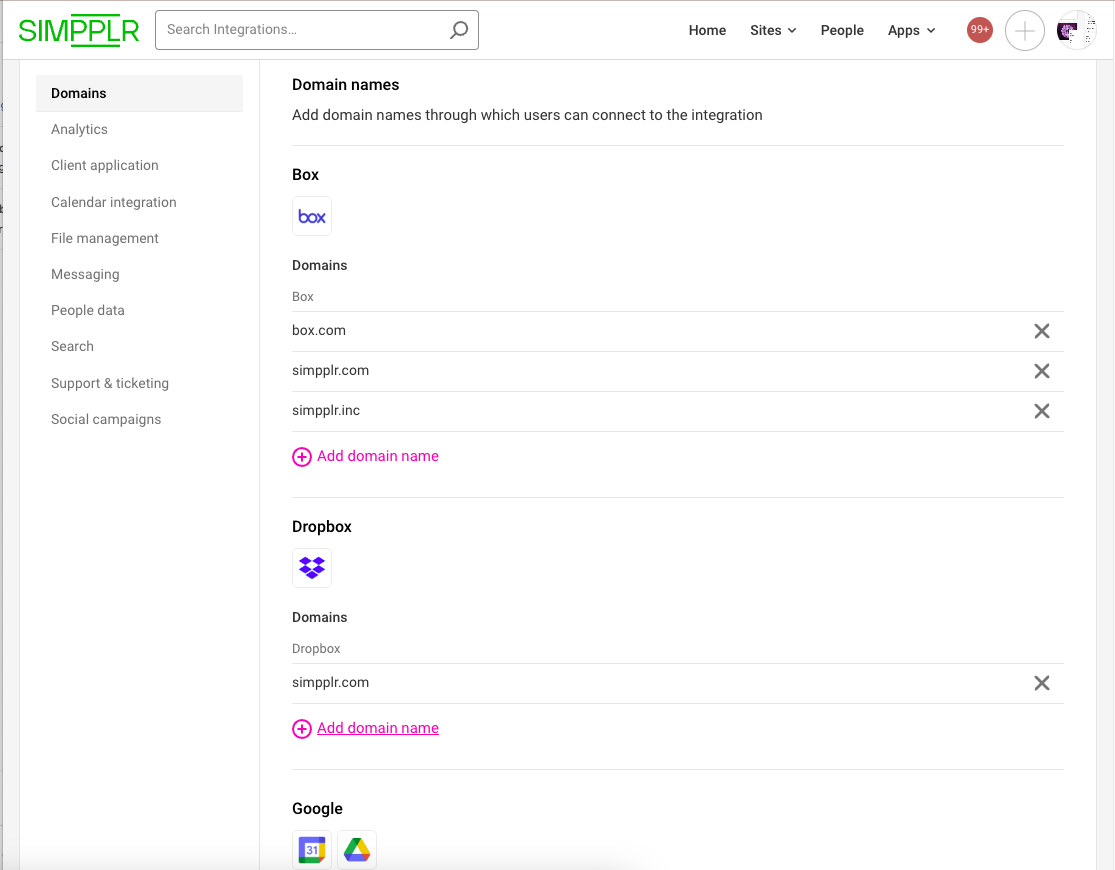Click the search magnifier icon
This screenshot has height=870, width=1115.
pyautogui.click(x=459, y=30)
